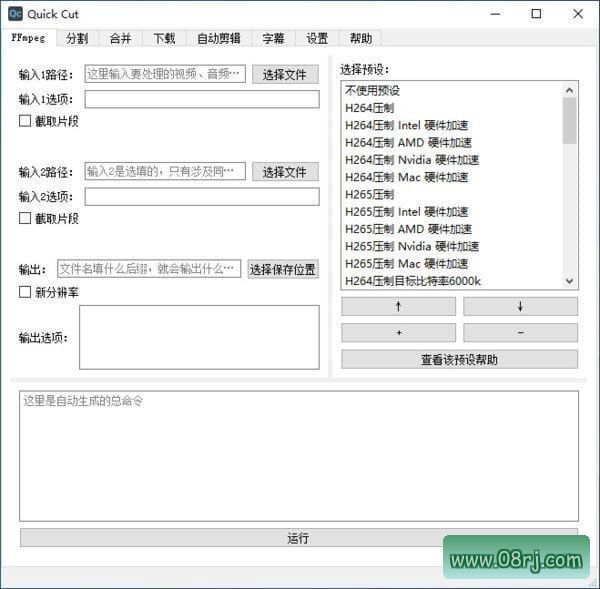Open the 分割 tab
Viewport: 600px width, 589px height.
click(77, 38)
